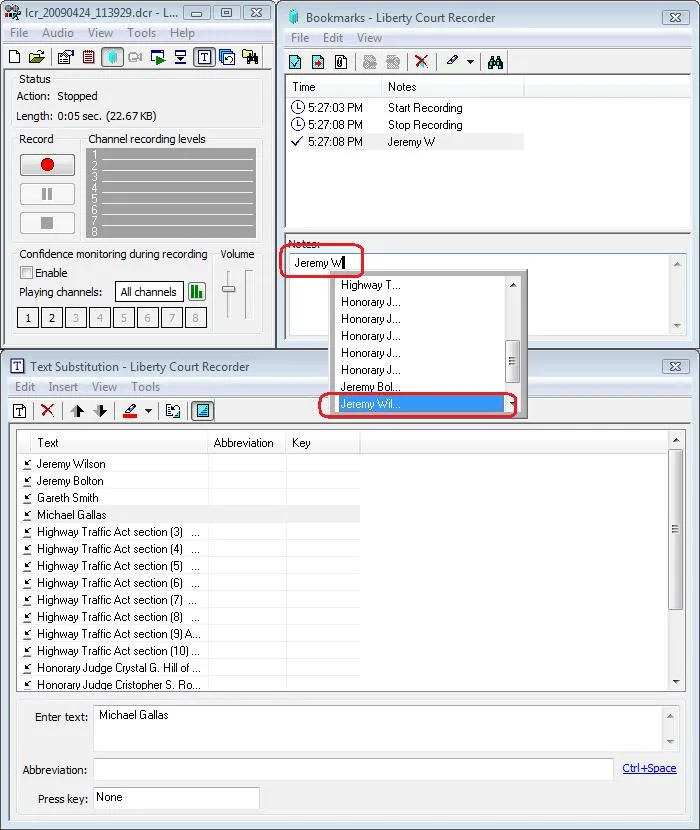Move entry down with the down arrow

[x=101, y=411]
